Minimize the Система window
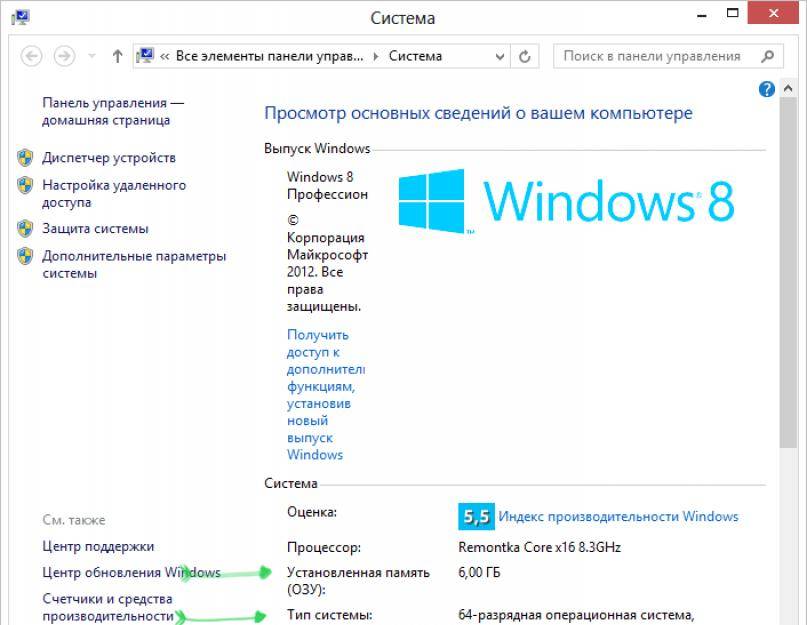This screenshot has height=625, width=807. coord(701,16)
